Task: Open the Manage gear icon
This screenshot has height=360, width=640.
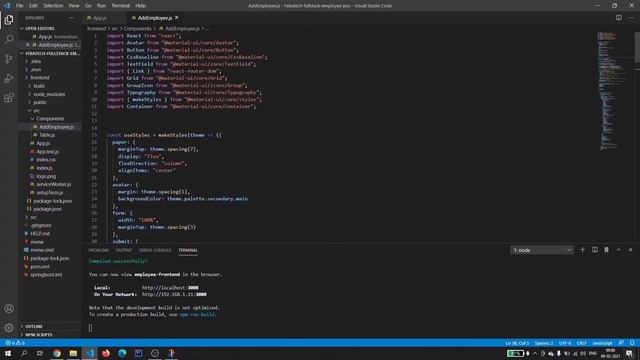Action: (9, 328)
